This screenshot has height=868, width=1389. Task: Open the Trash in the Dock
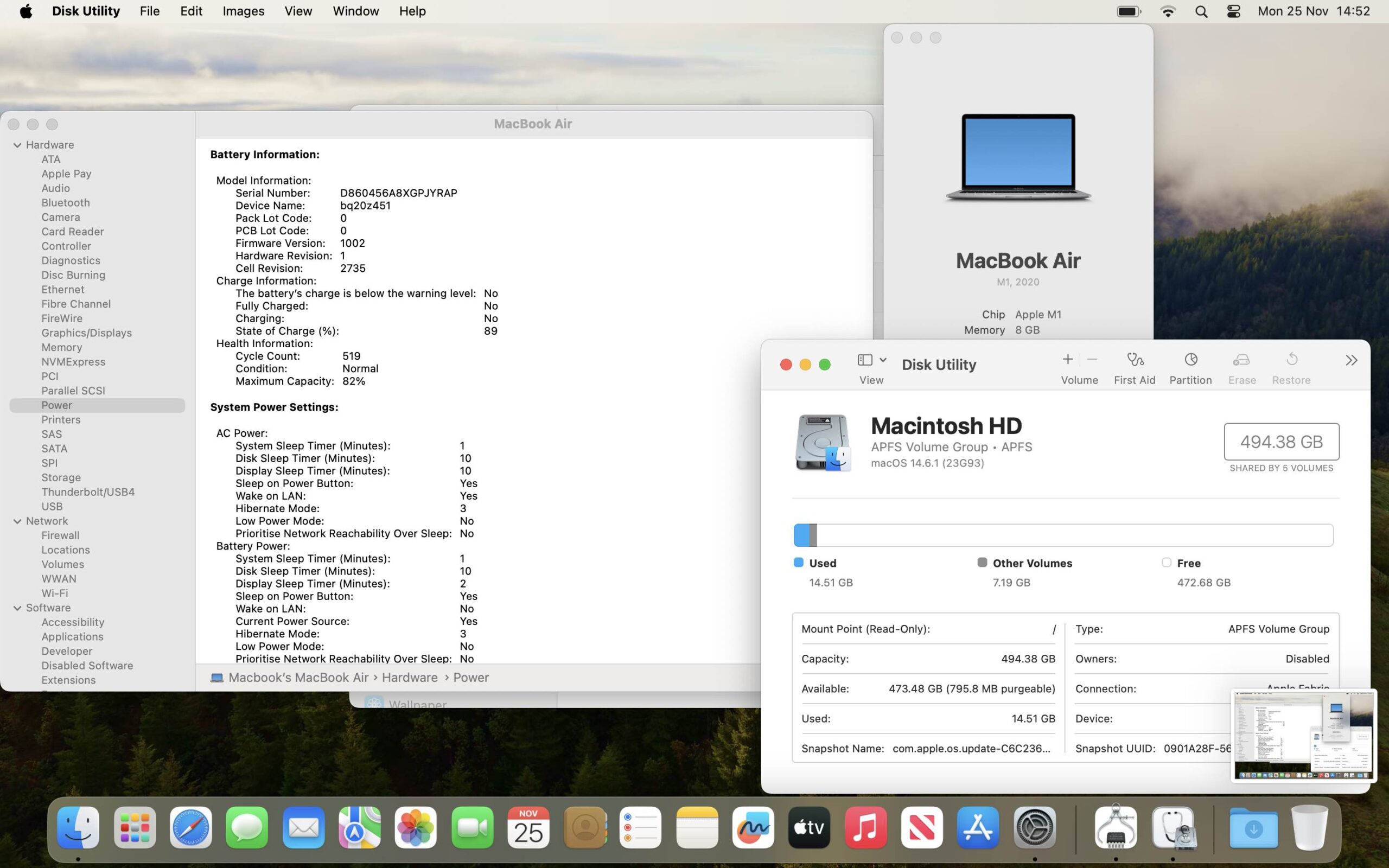pyautogui.click(x=1309, y=827)
